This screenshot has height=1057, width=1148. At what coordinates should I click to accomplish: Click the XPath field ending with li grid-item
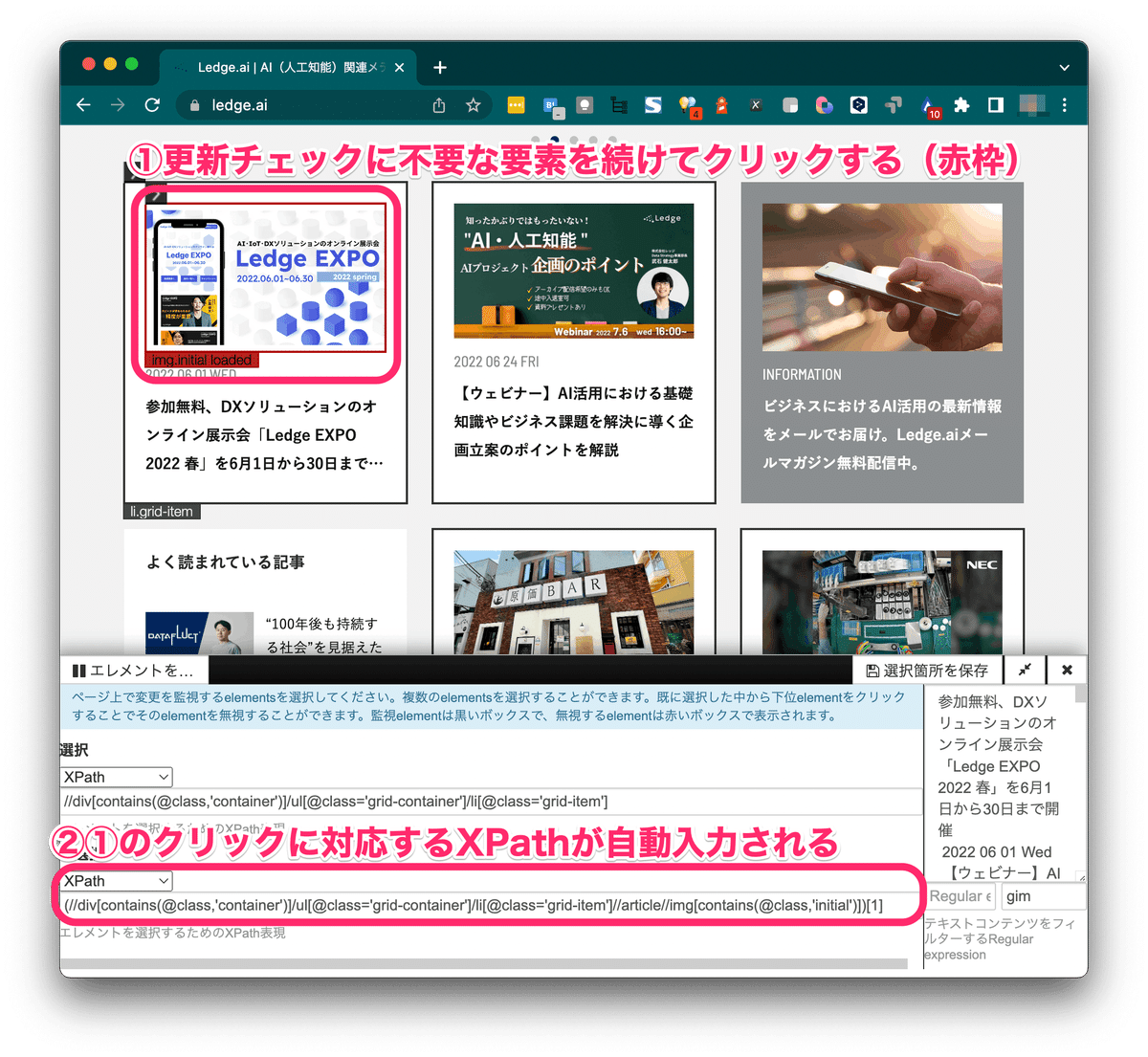point(491,802)
